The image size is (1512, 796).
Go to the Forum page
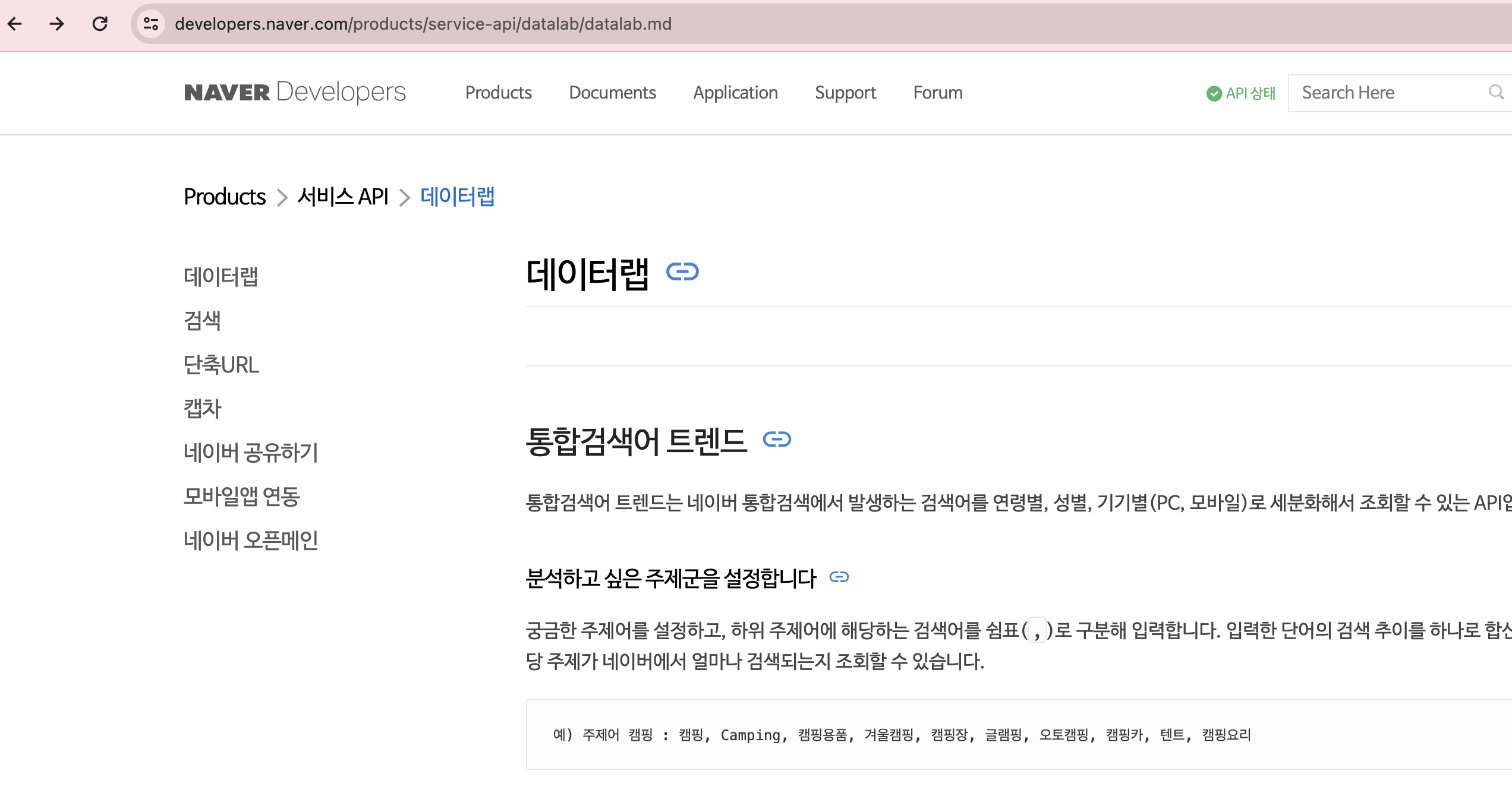coord(937,93)
